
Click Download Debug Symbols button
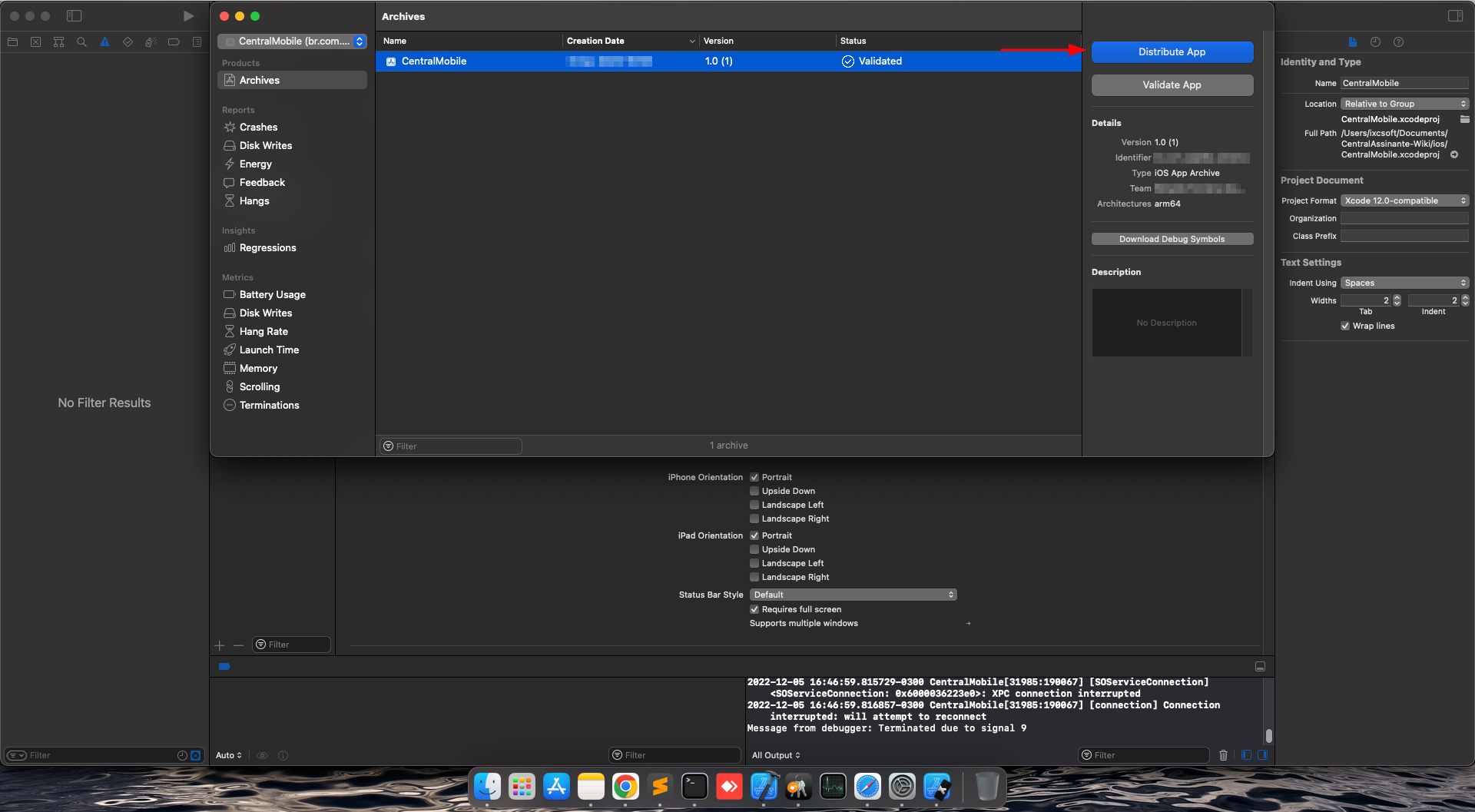(1172, 239)
